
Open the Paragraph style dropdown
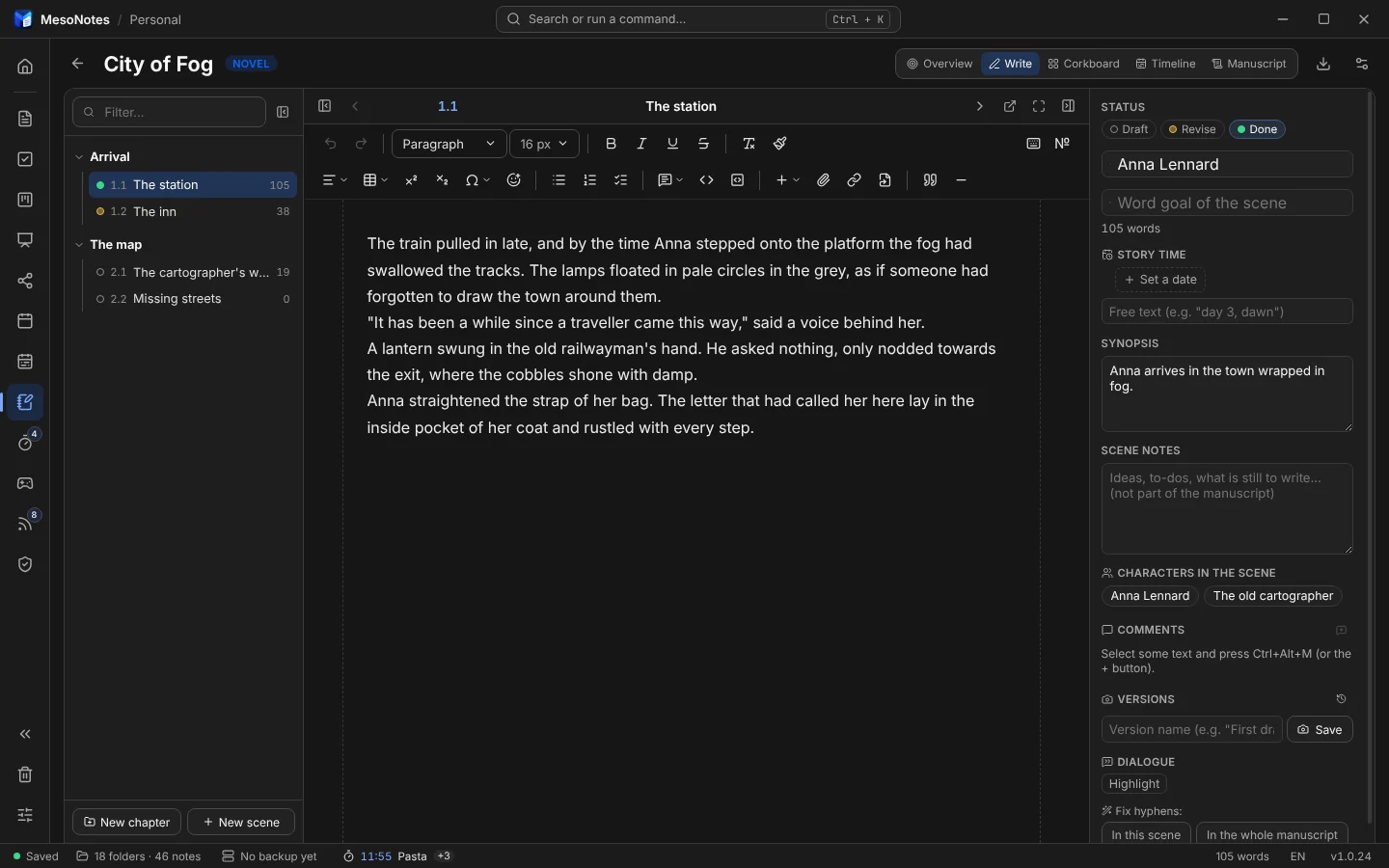(449, 144)
